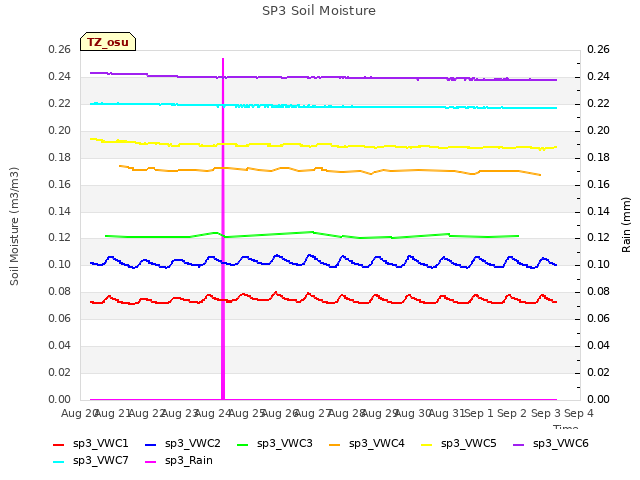Click the orange sp3_VWC4 legend swatch
The width and height of the screenshot is (640, 480).
point(335,445)
